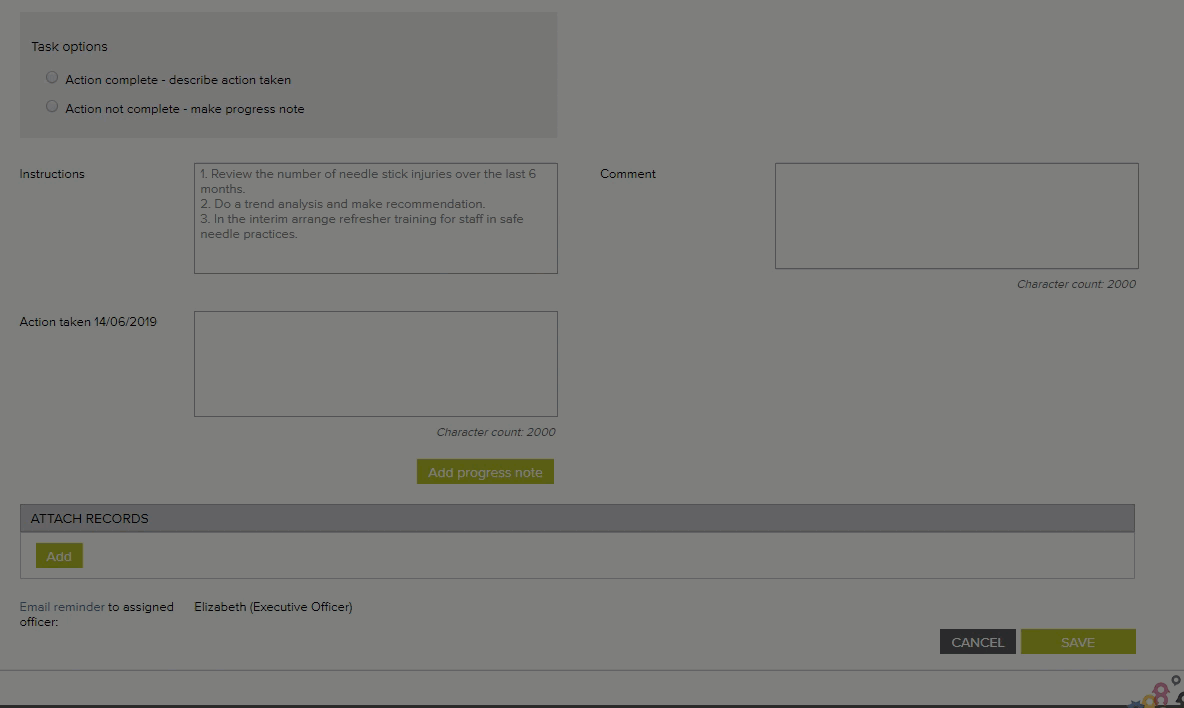Screen dimensions: 1184x708
Task: Open the Email reminder link
Action: pos(62,607)
